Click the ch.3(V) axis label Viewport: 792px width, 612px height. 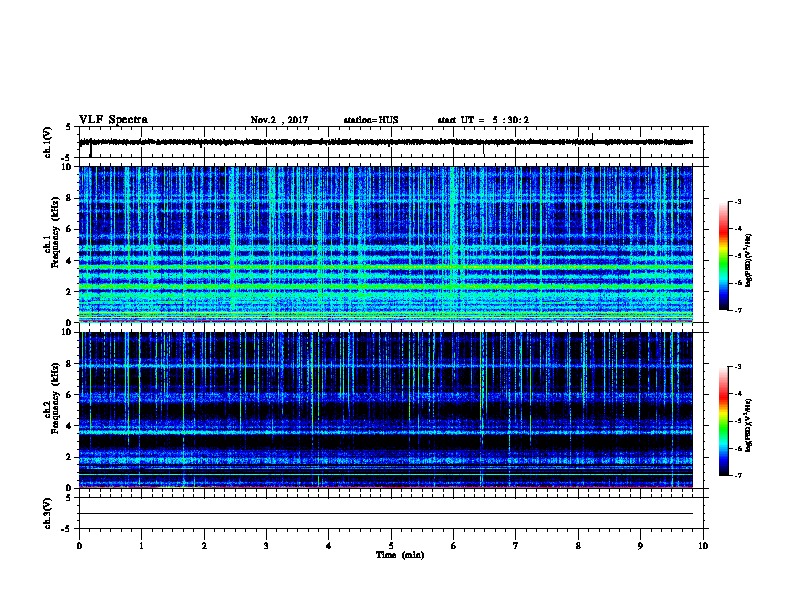(x=48, y=513)
